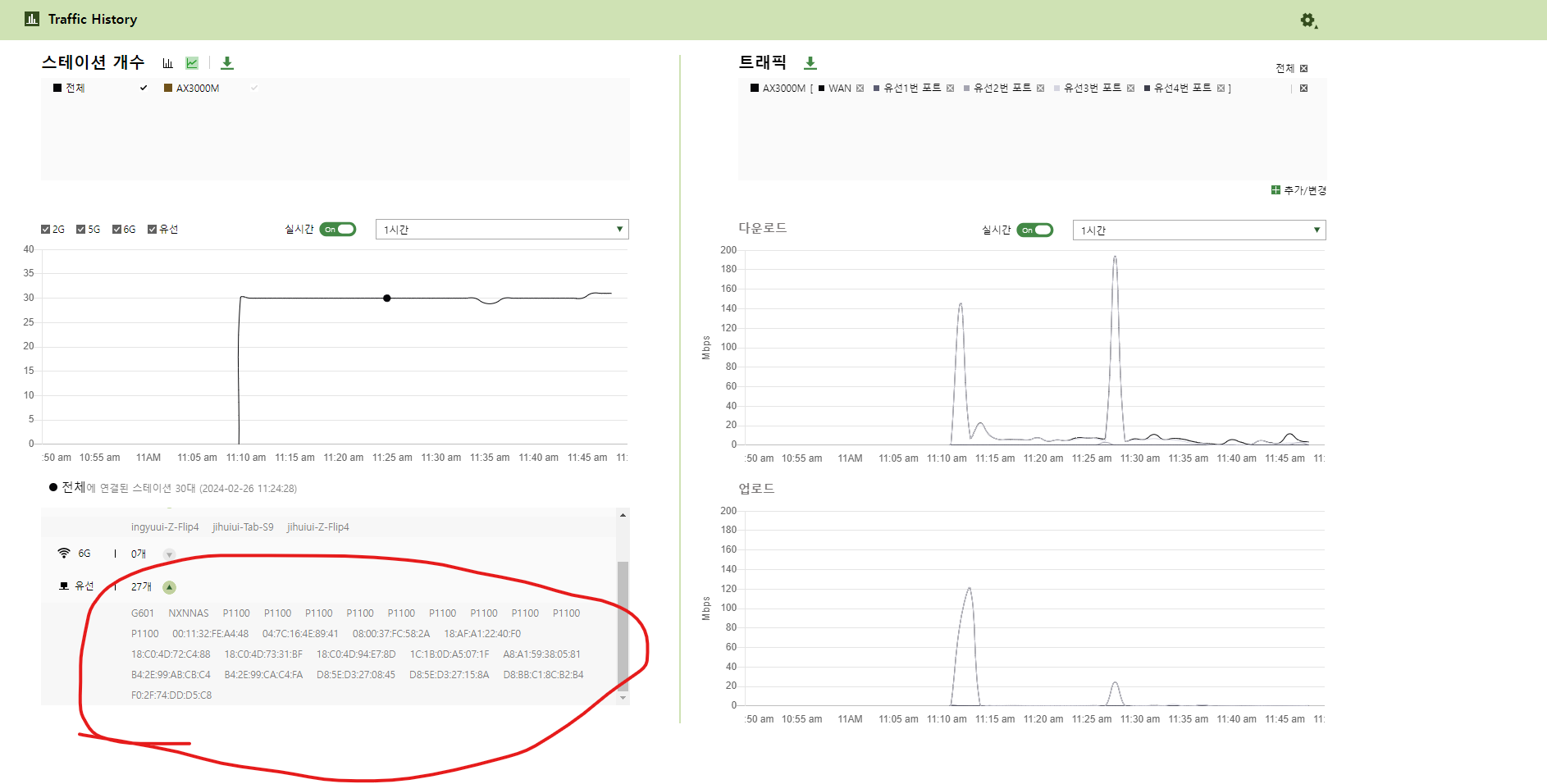
Task: Click black 전체 color swatch in station legend
Action: 57,88
